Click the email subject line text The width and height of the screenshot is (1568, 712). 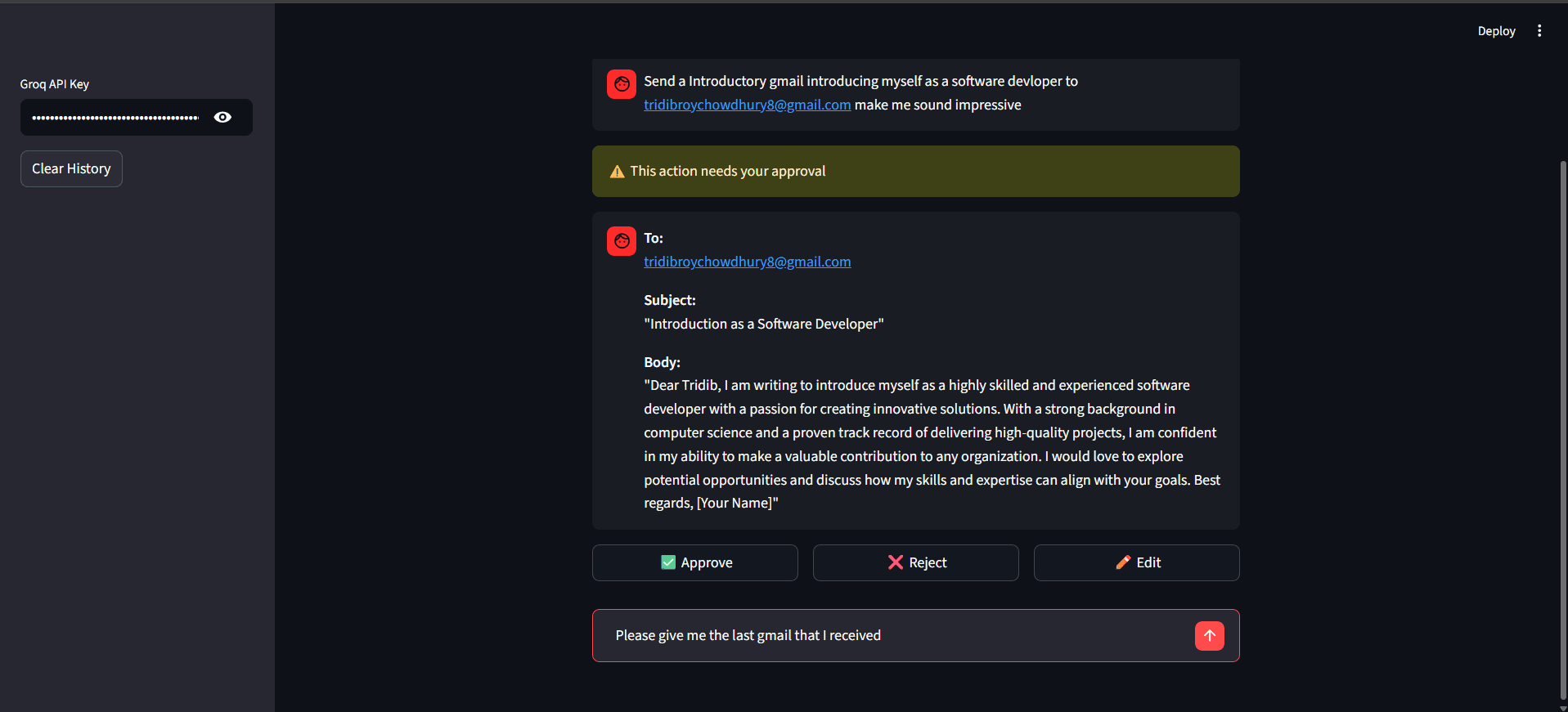point(763,324)
